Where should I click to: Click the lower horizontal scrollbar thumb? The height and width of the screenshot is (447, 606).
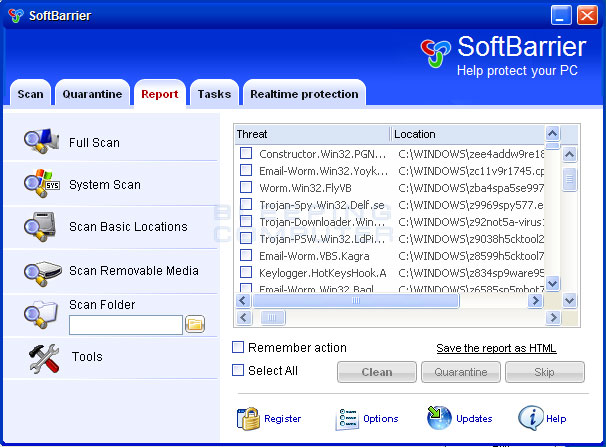[272, 318]
